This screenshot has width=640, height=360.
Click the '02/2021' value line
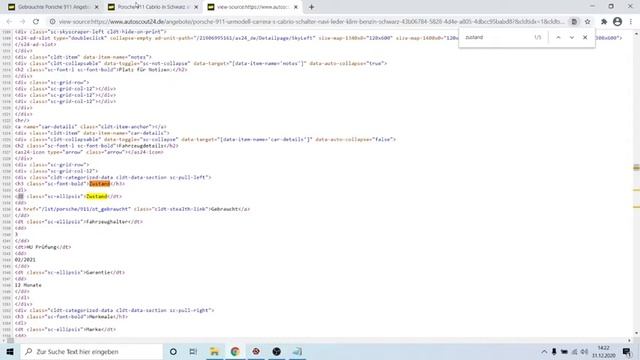(x=25, y=260)
